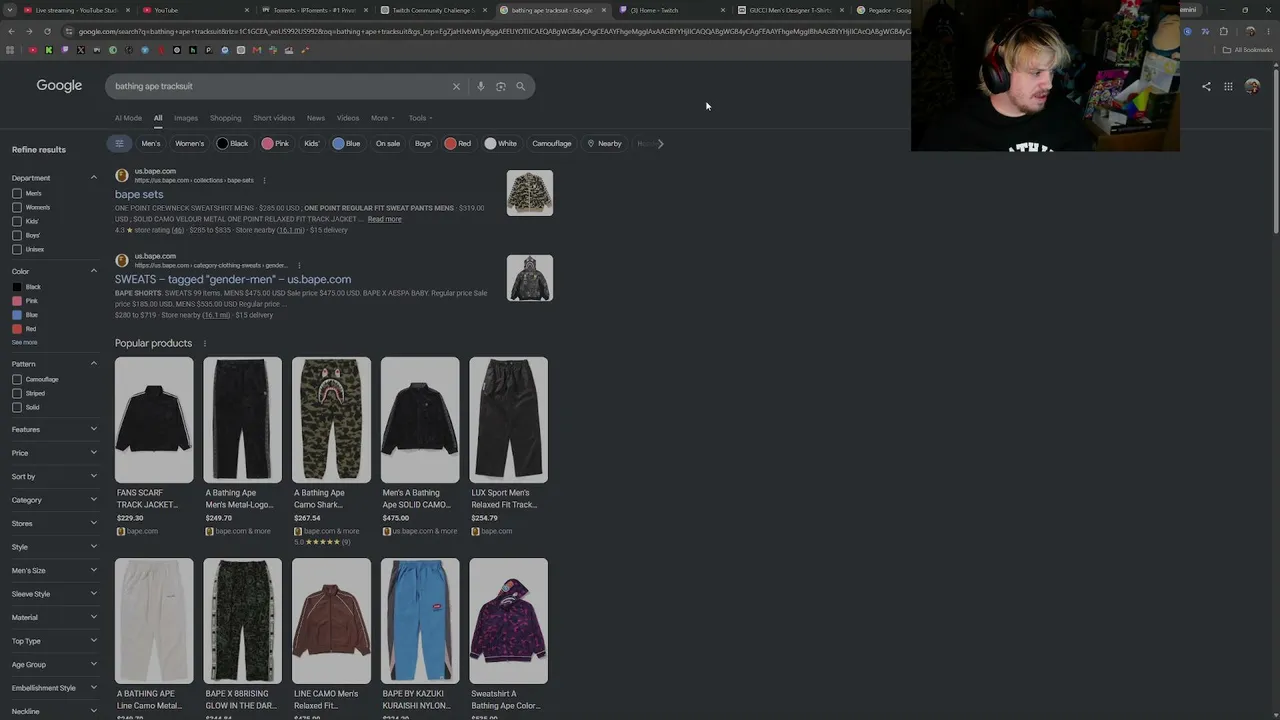
Task: Switch to the Shopping search tab
Action: [225, 118]
